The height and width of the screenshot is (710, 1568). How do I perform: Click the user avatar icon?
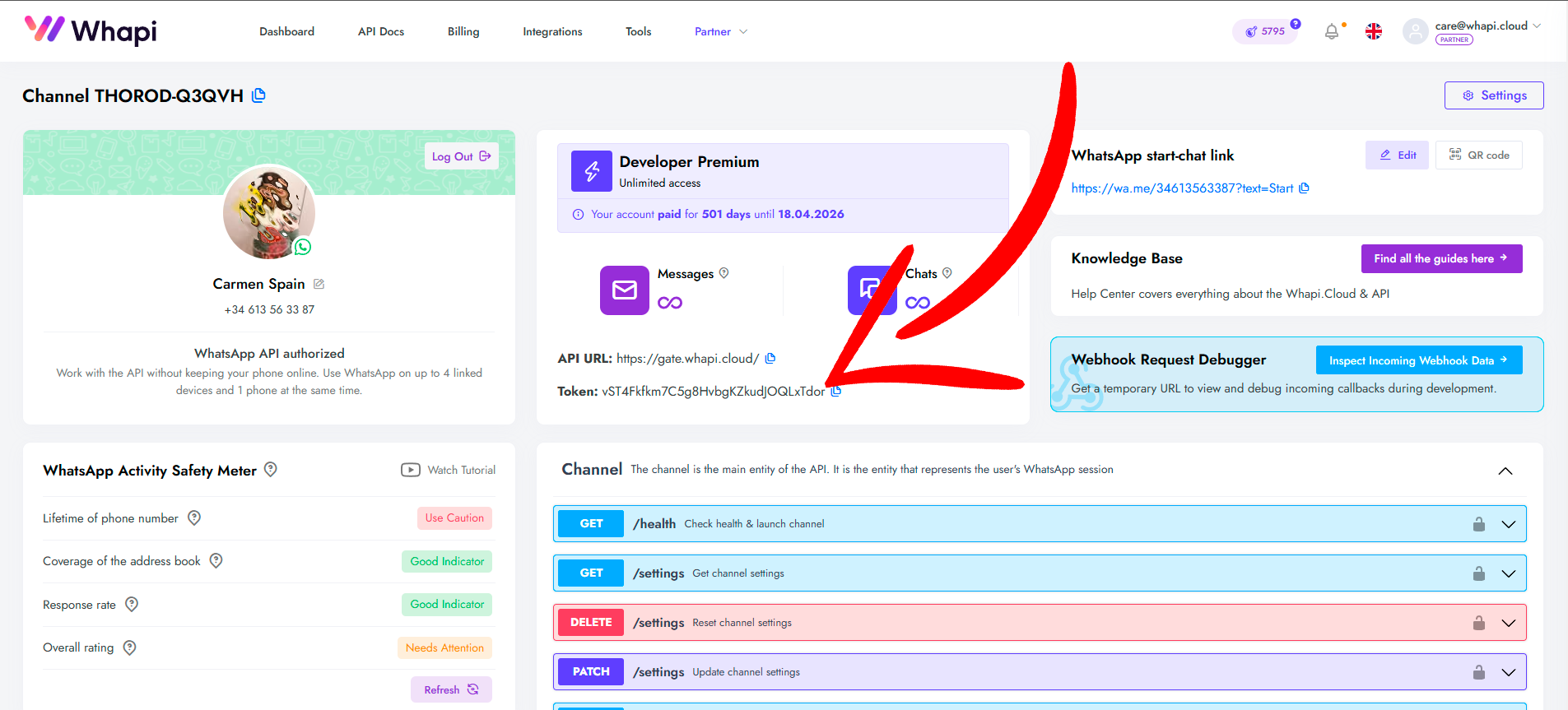[x=1415, y=31]
